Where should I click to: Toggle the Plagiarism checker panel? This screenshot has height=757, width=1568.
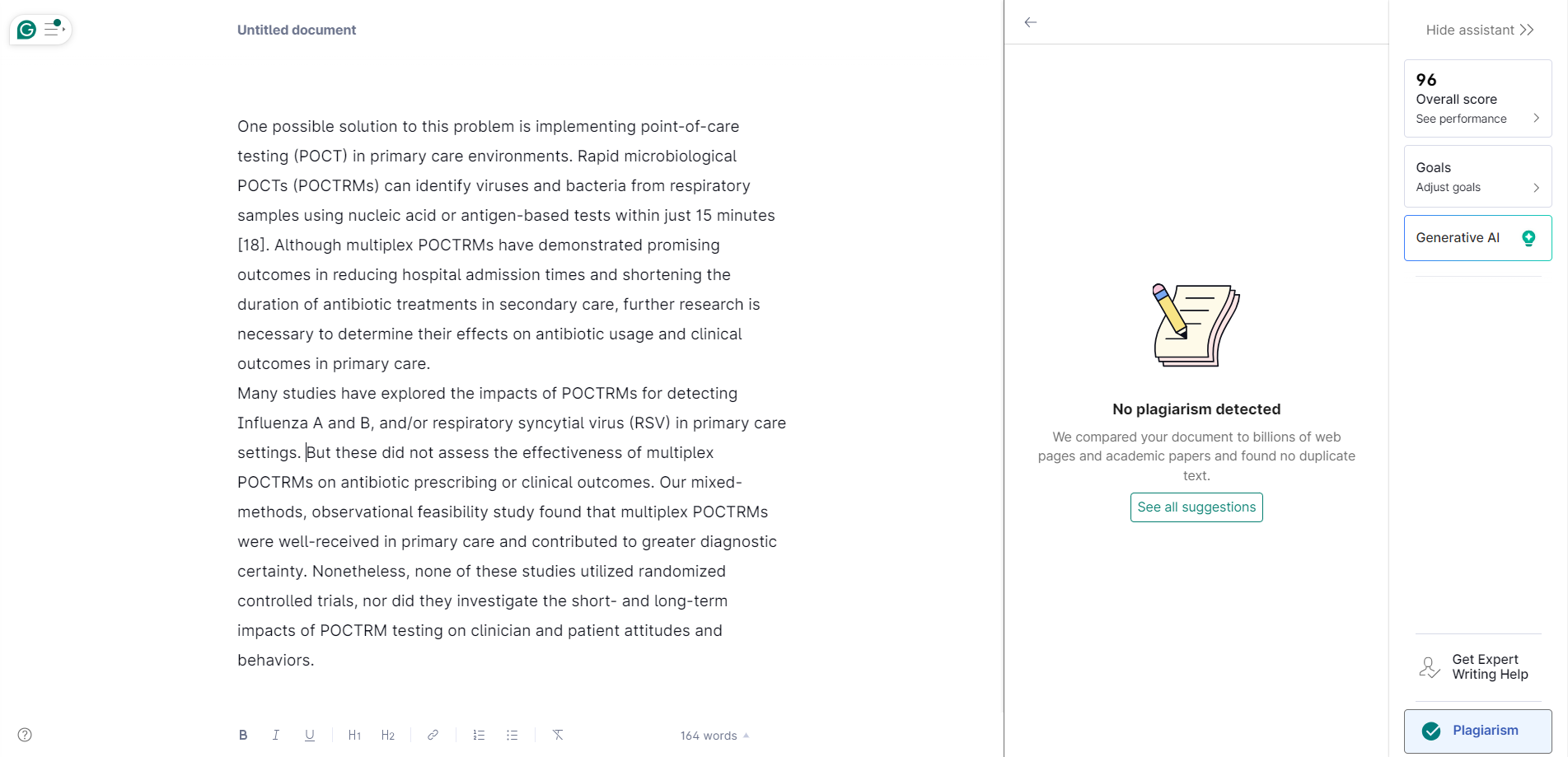pos(1476,731)
